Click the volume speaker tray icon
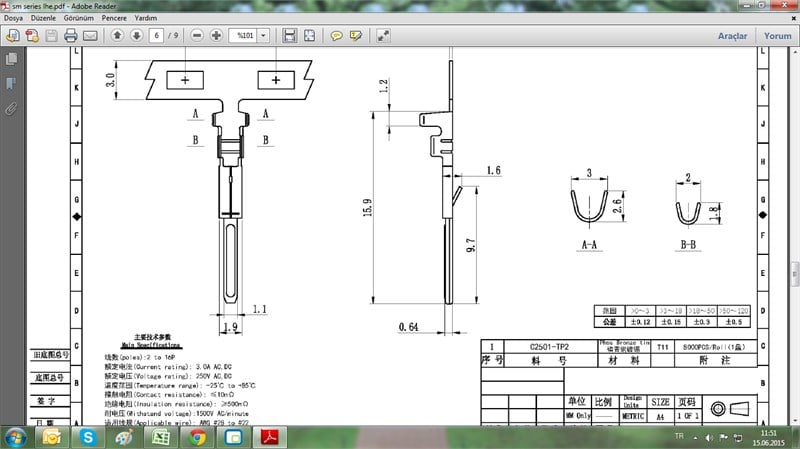The height and width of the screenshot is (449, 800). pos(709,437)
